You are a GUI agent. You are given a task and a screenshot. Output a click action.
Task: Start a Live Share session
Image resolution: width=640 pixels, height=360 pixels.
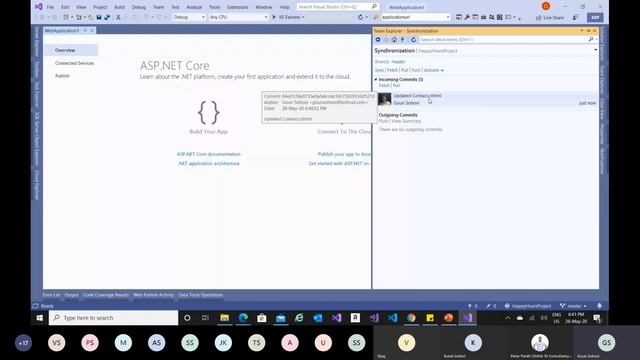550,18
